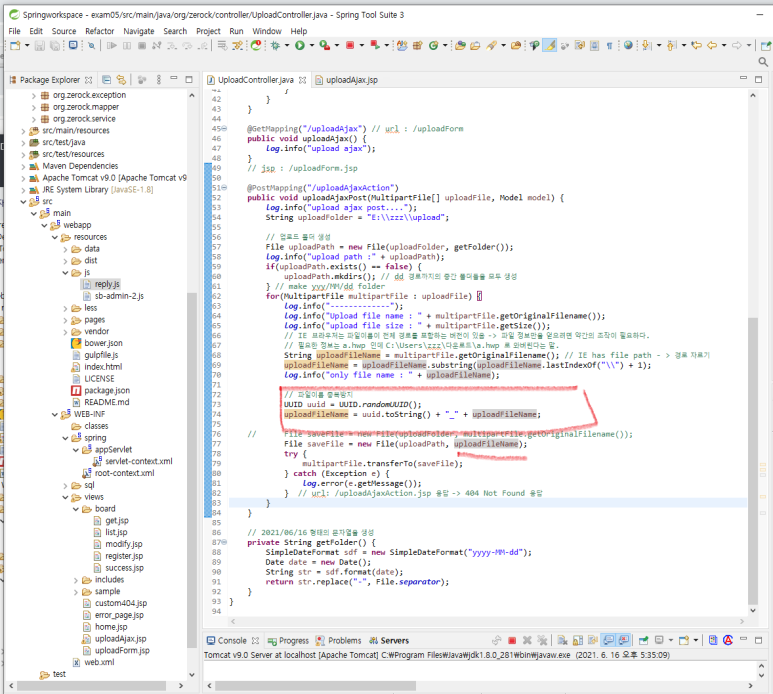The image size is (773, 694).
Task: Open Package Explorer View Menu dots
Action: [x=159, y=79]
